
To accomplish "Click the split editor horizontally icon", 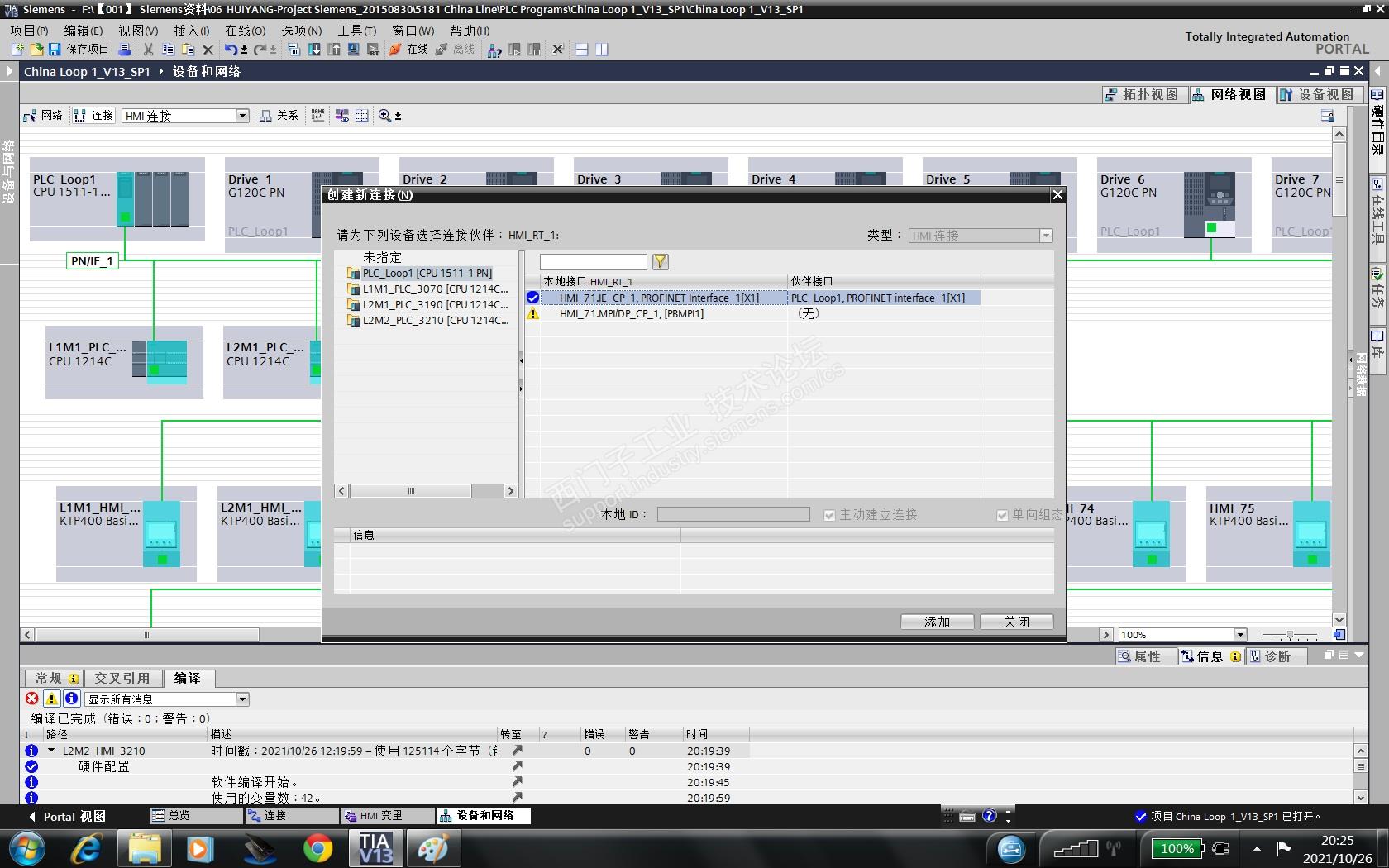I will [582, 50].
